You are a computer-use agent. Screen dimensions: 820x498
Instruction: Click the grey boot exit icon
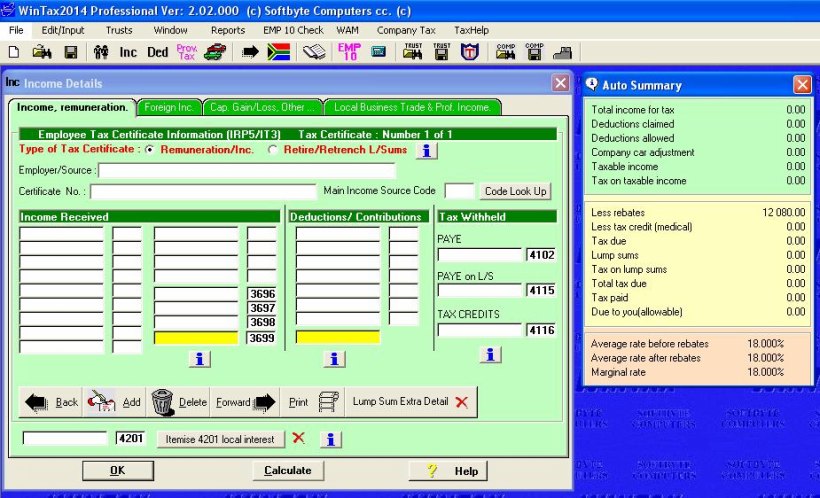[x=563, y=52]
